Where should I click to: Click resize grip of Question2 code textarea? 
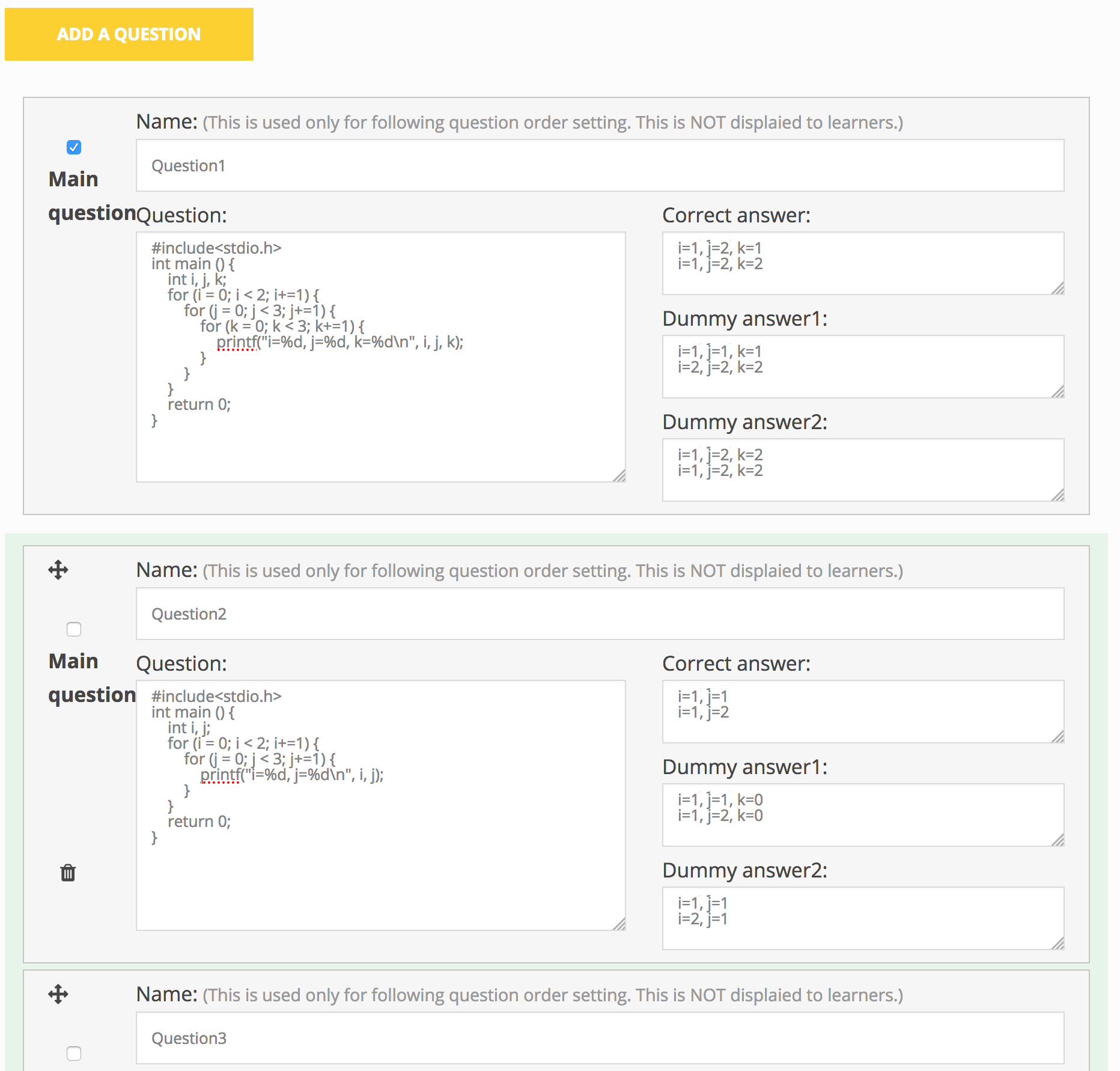click(x=619, y=924)
